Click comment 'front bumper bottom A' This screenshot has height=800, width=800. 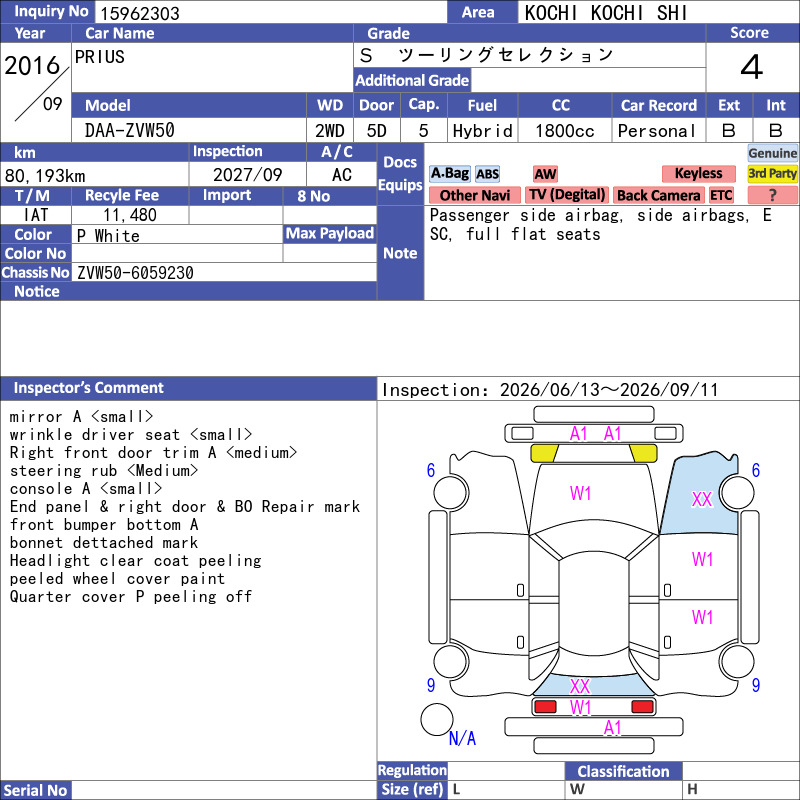(104, 524)
